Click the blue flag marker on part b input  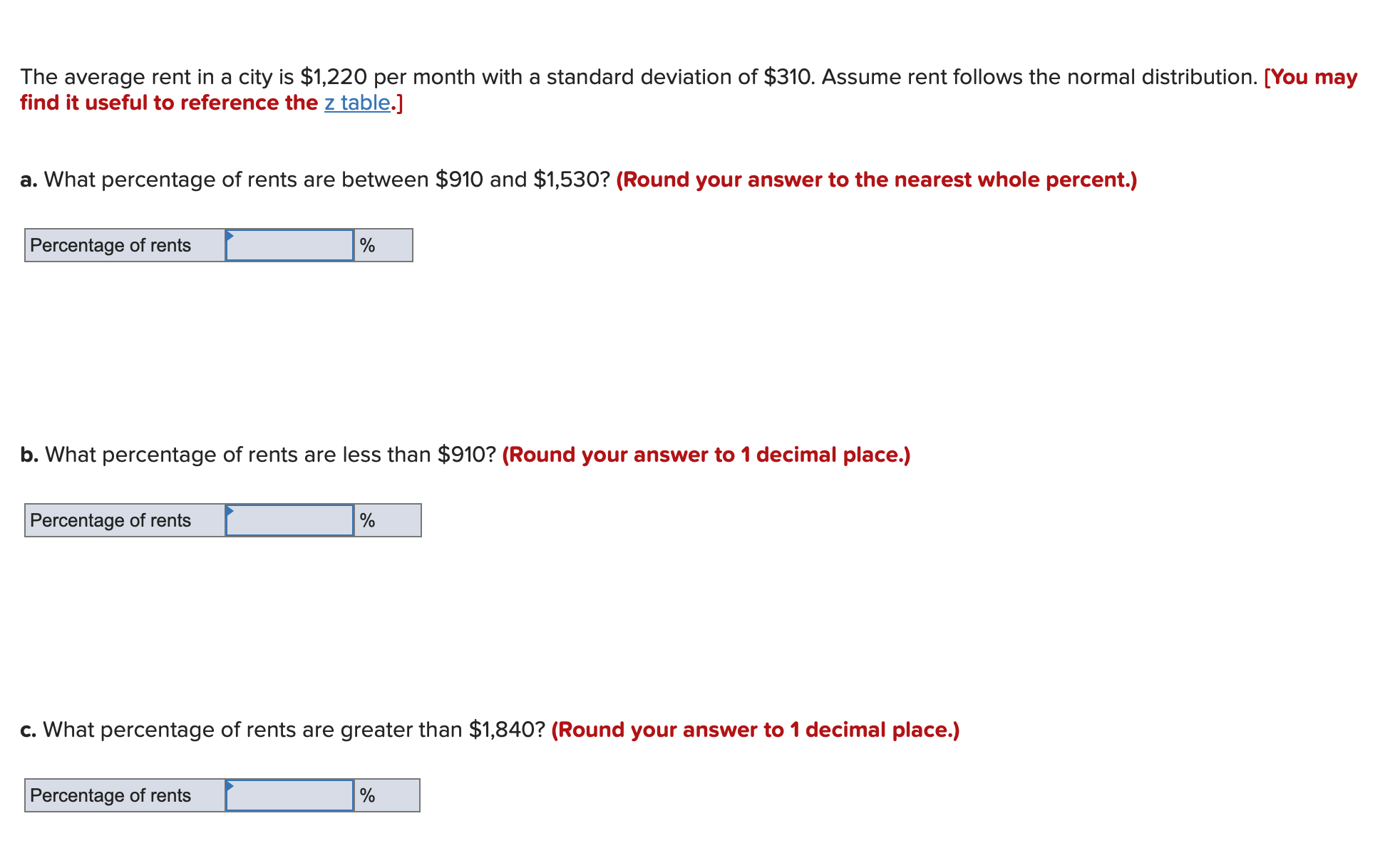click(229, 510)
